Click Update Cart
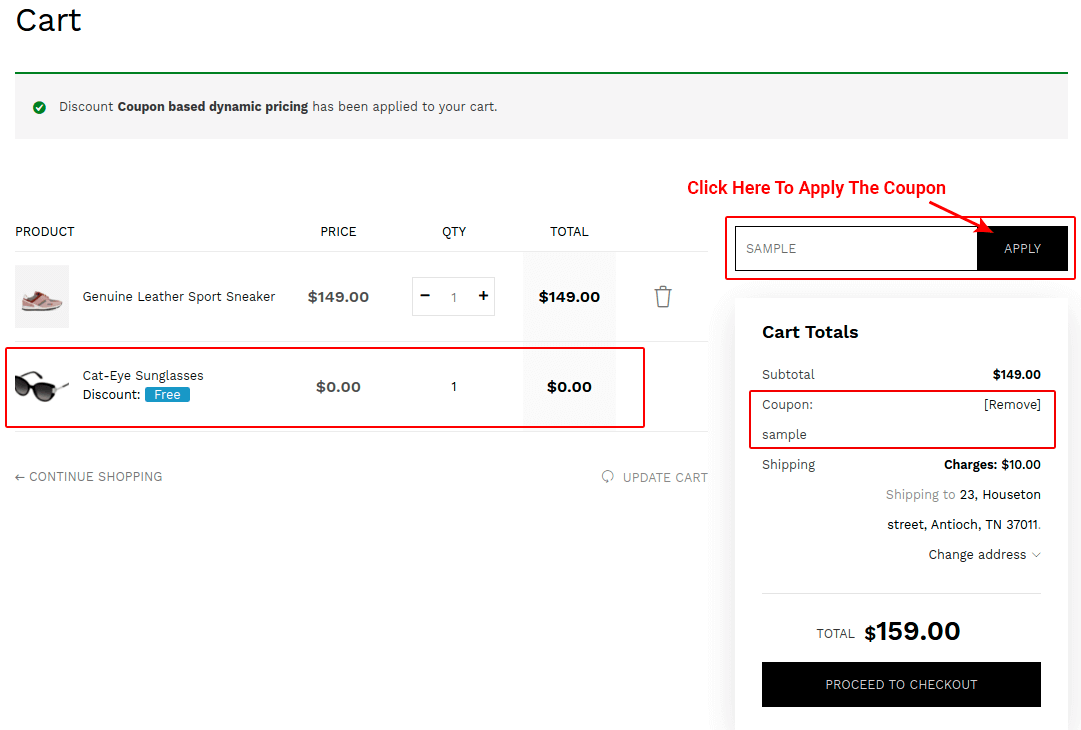Viewport: 1081px width, 730px height. (665, 477)
